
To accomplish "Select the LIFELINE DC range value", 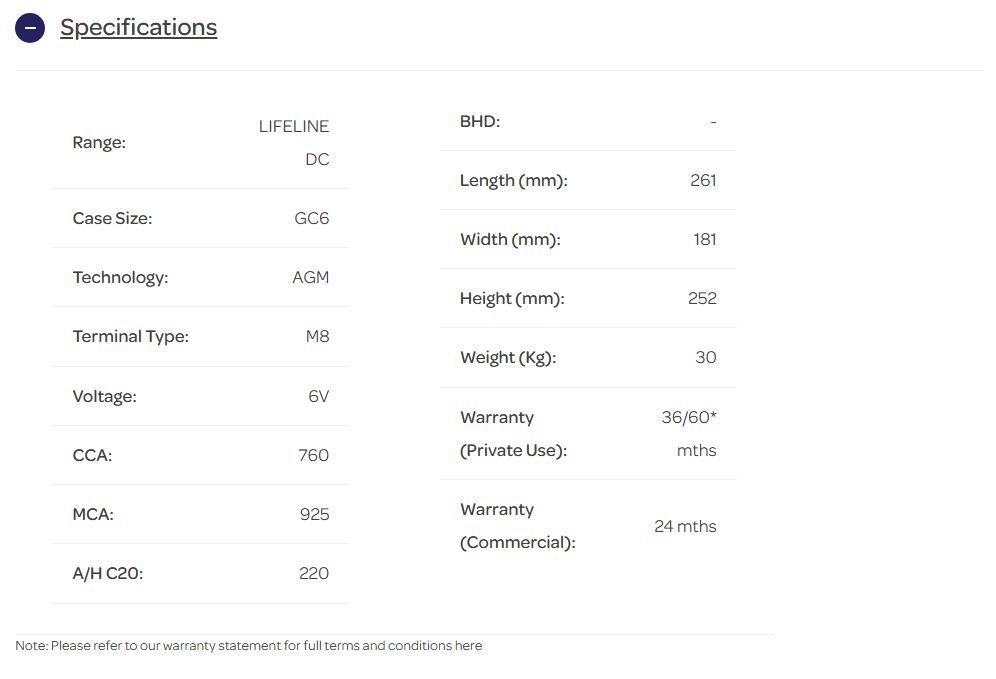I will 294,143.
